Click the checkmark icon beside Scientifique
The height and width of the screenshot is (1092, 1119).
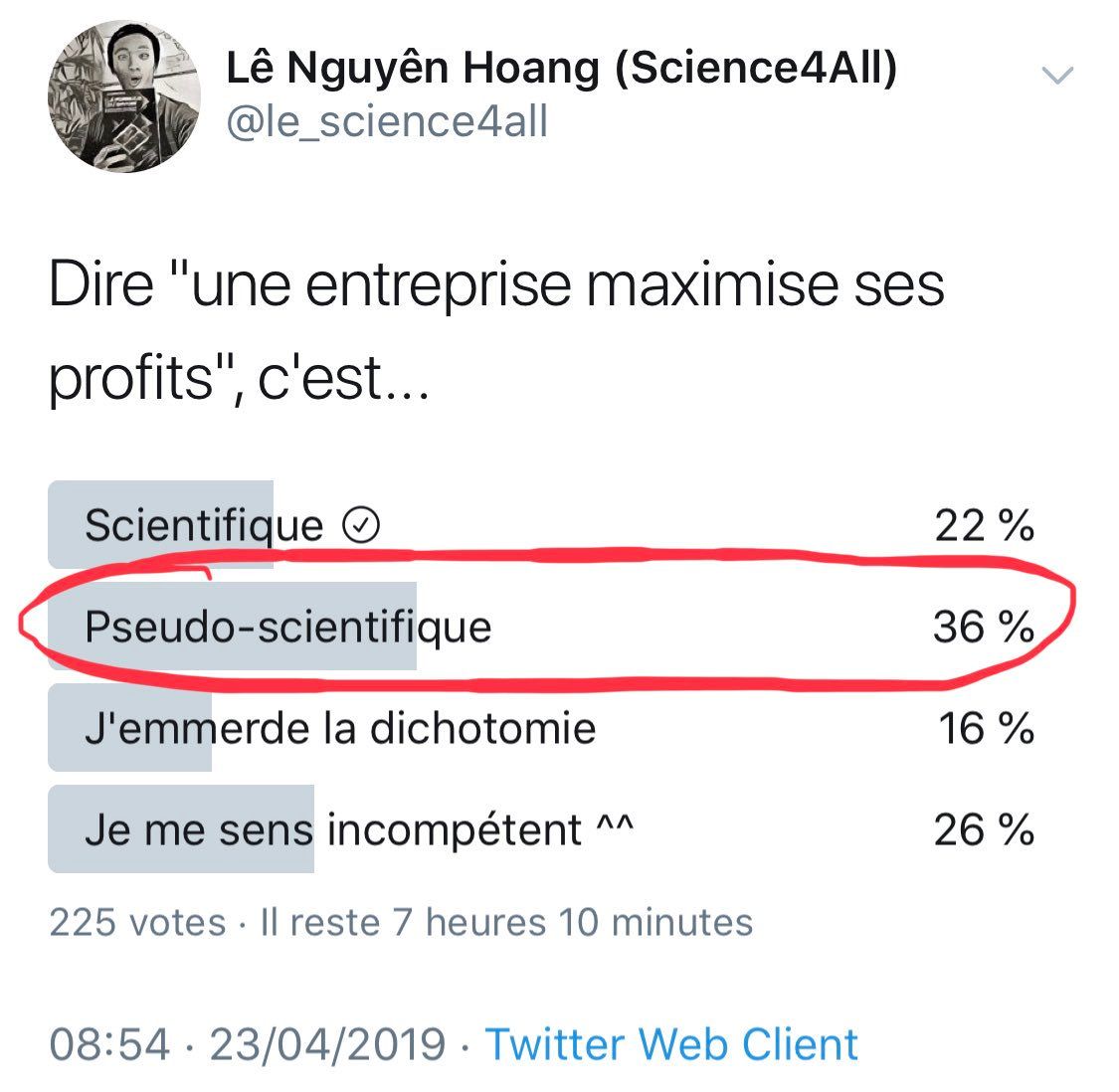(x=360, y=525)
